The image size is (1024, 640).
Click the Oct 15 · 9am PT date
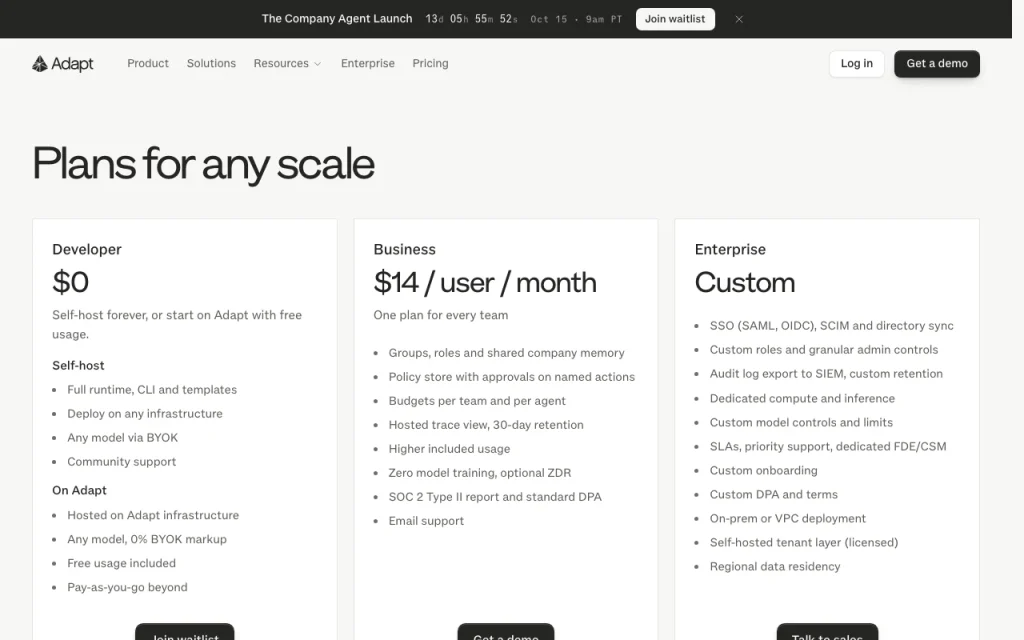[x=576, y=20]
